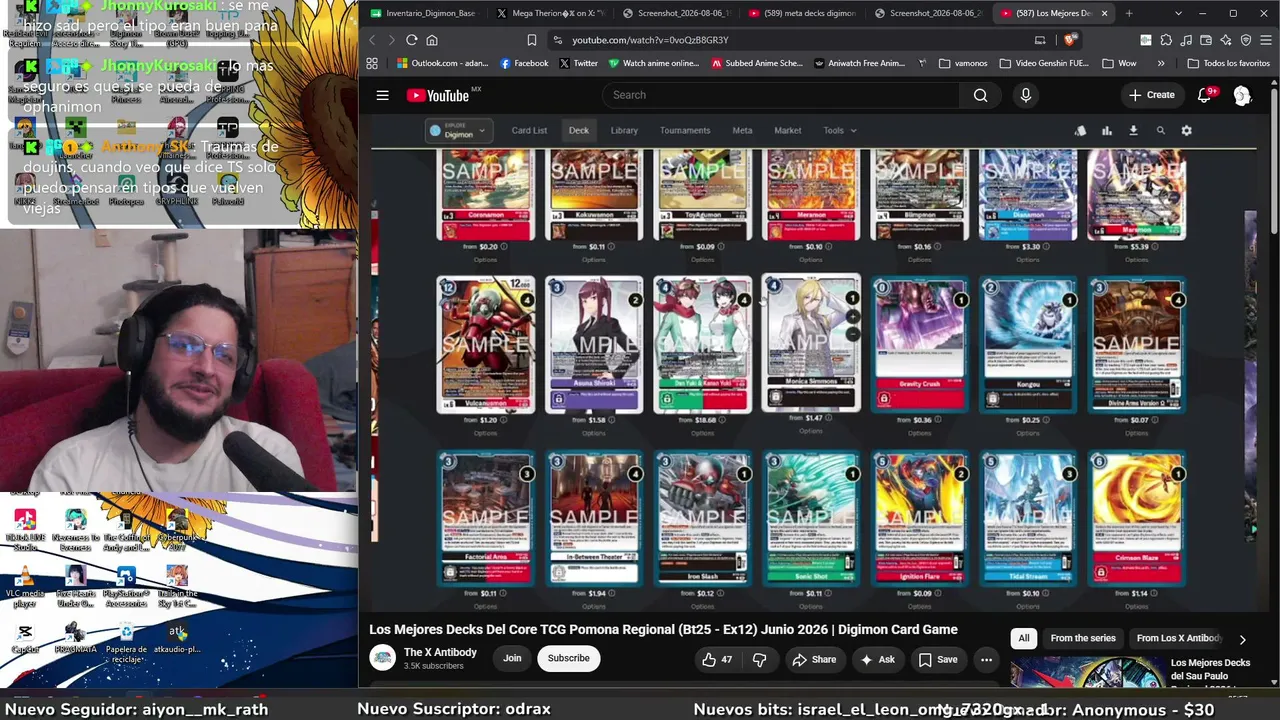This screenshot has width=1280, height=720.
Task: Select the Card List tab
Action: [x=529, y=131]
